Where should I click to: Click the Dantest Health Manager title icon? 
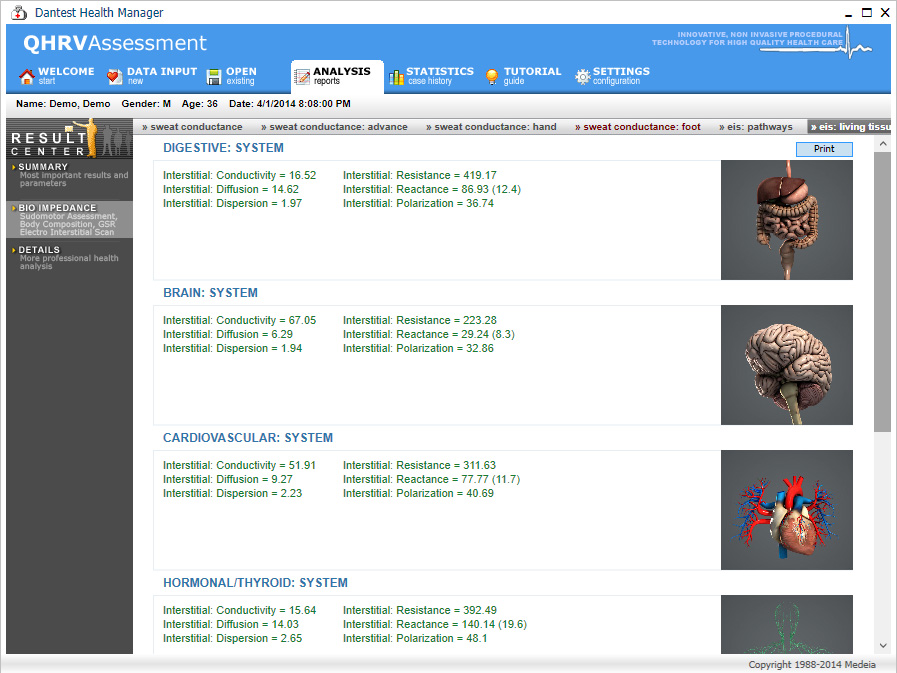[19, 13]
